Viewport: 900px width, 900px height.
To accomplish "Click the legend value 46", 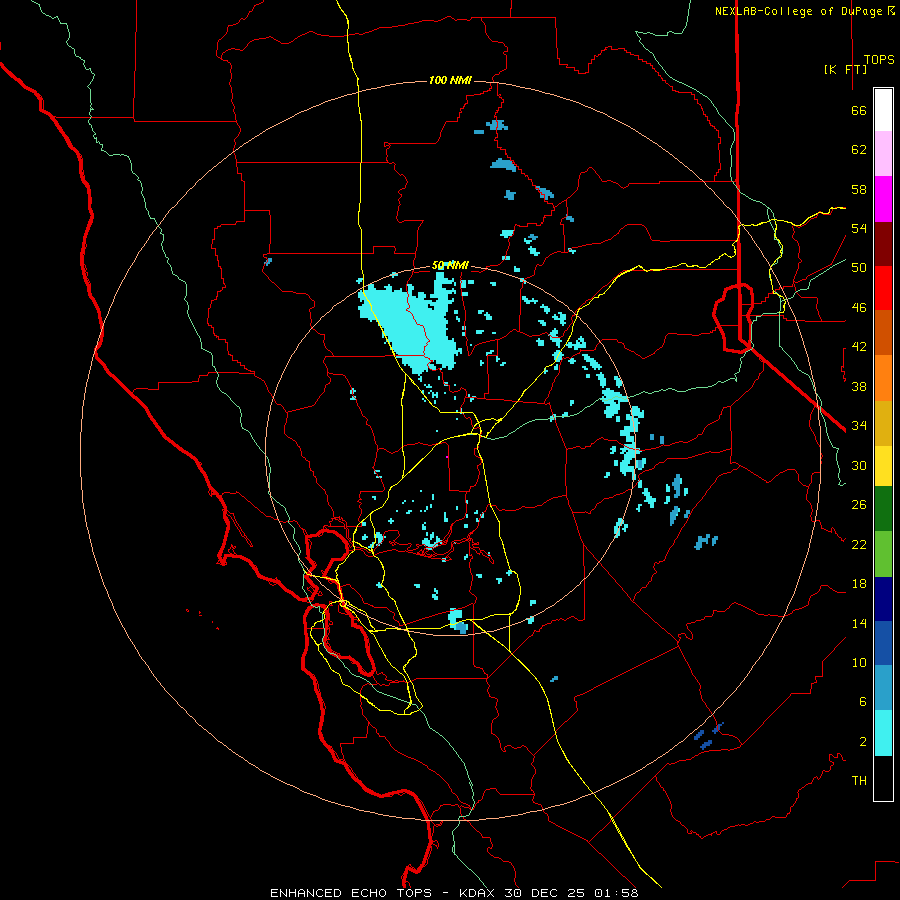I will click(859, 308).
